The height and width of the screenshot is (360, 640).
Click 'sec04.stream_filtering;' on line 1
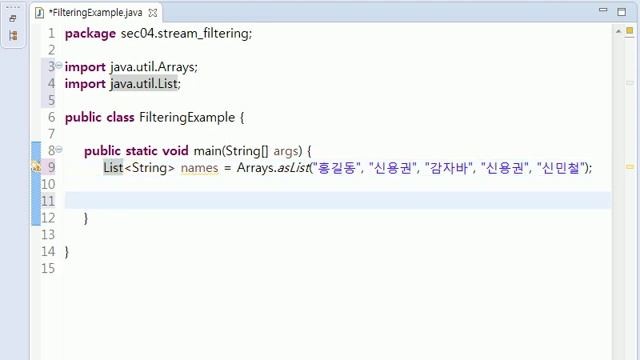point(187,33)
